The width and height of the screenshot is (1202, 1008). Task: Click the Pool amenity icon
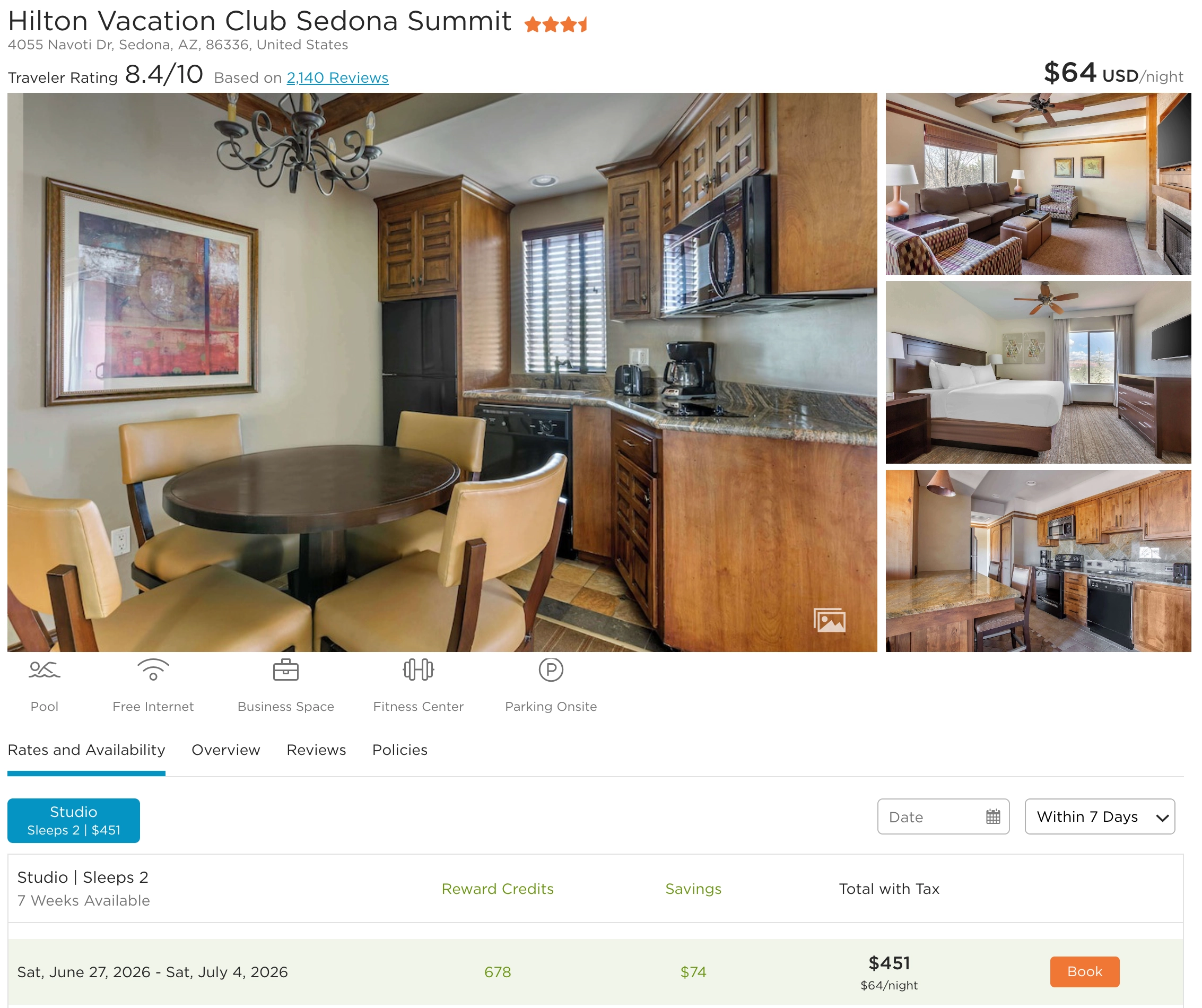pos(44,670)
